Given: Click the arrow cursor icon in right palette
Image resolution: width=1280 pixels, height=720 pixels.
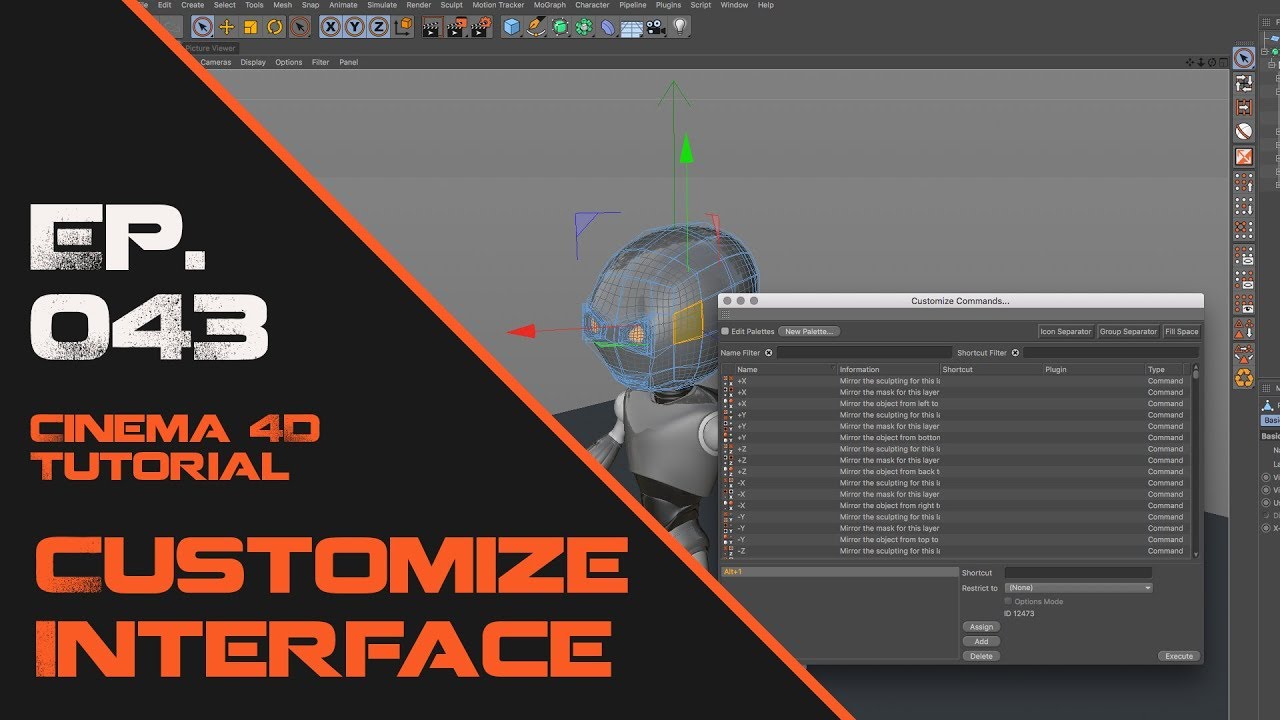Looking at the screenshot, I should pyautogui.click(x=1243, y=58).
